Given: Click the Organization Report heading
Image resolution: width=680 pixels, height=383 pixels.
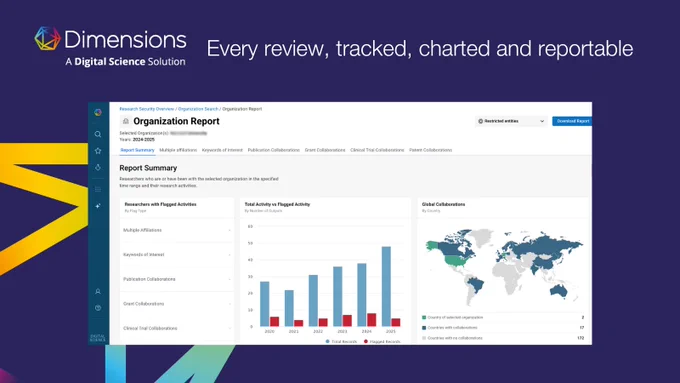Looking at the screenshot, I should pos(177,121).
